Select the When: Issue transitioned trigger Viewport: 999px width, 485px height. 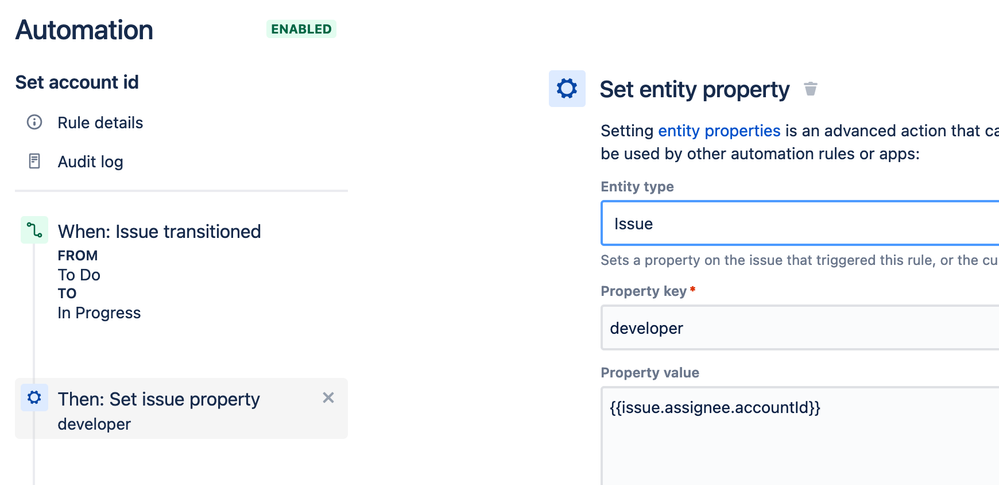[x=159, y=231]
